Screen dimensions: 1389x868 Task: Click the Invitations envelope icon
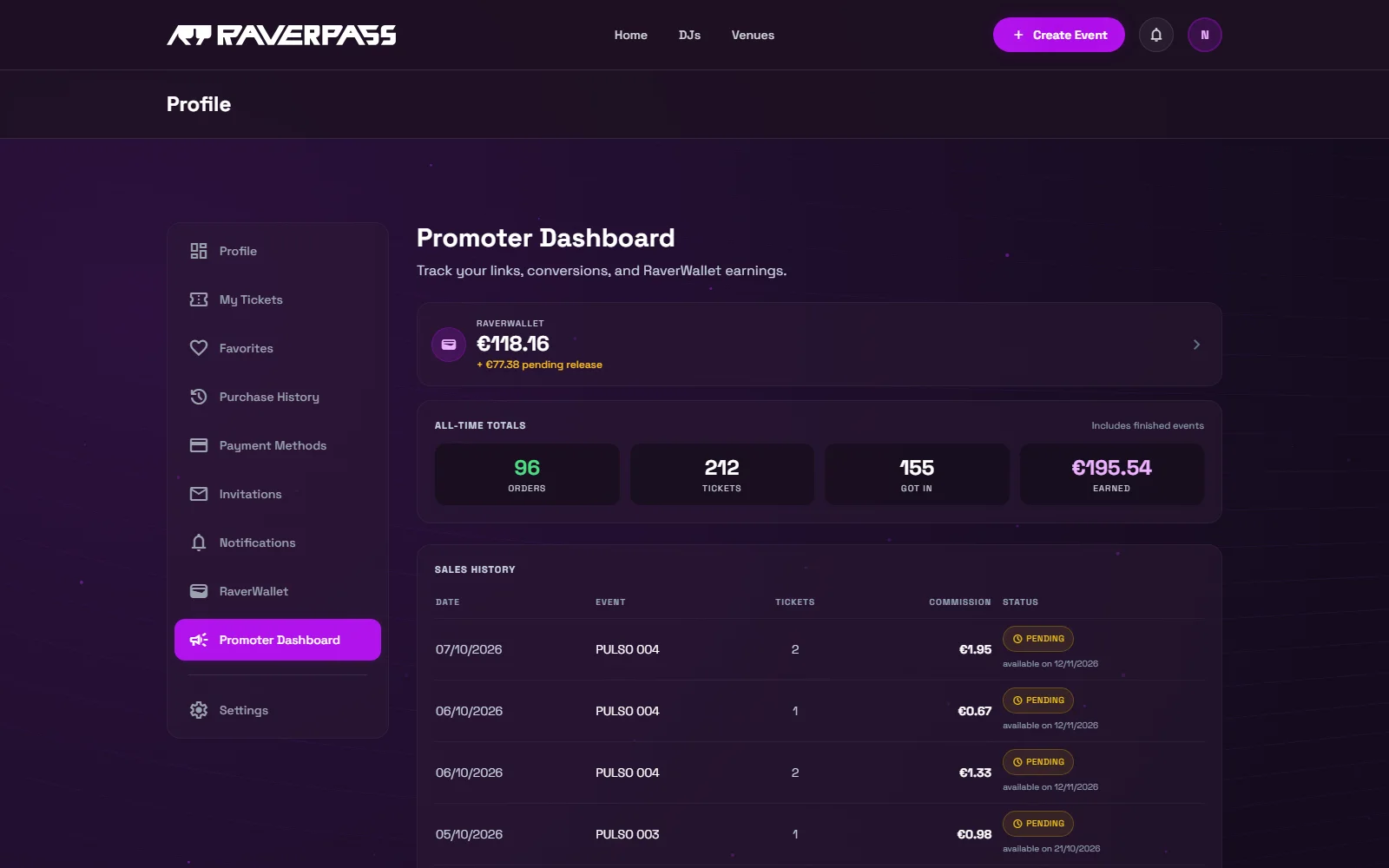(199, 494)
